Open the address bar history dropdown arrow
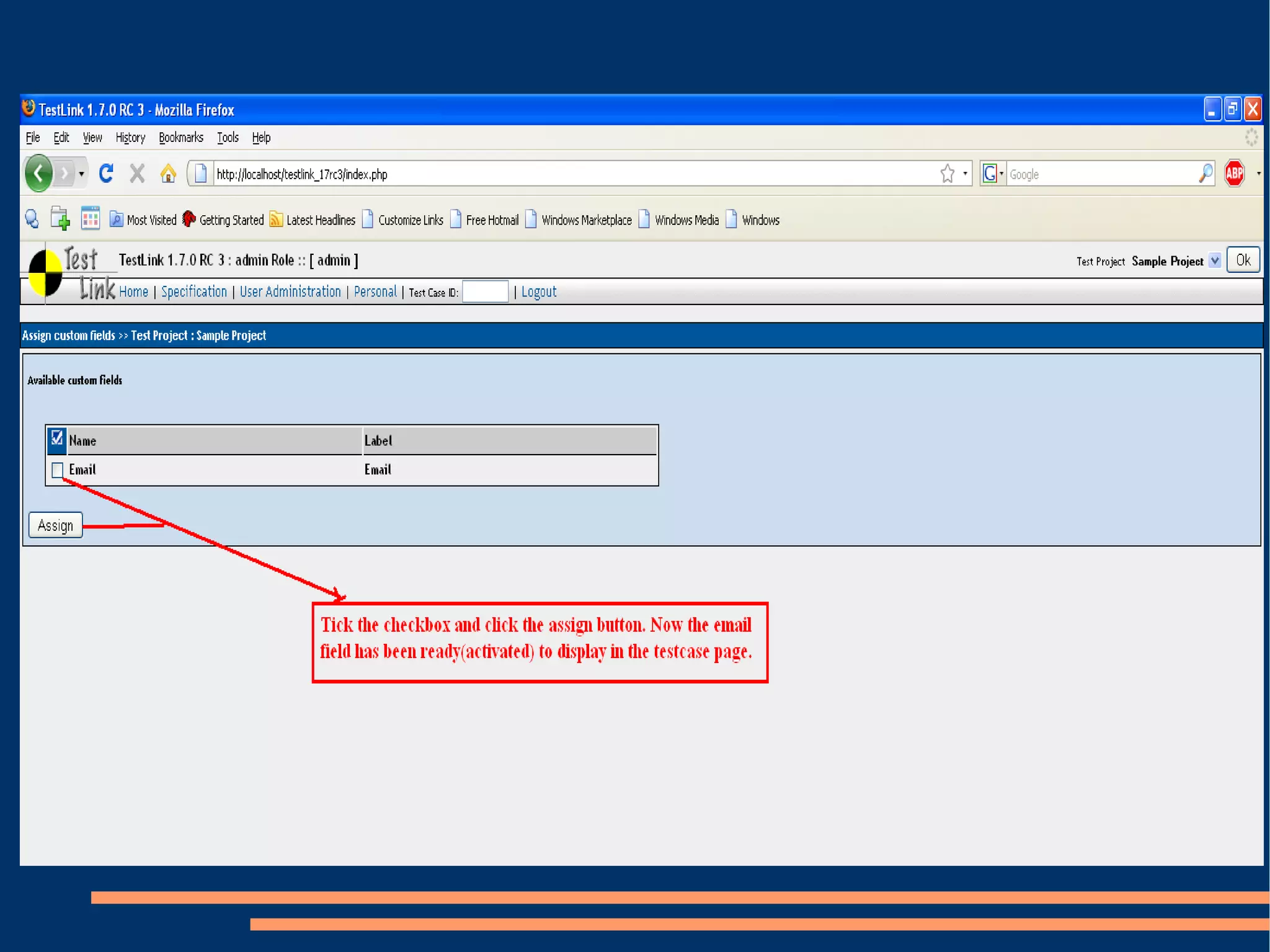This screenshot has width=1270, height=952. pyautogui.click(x=965, y=174)
